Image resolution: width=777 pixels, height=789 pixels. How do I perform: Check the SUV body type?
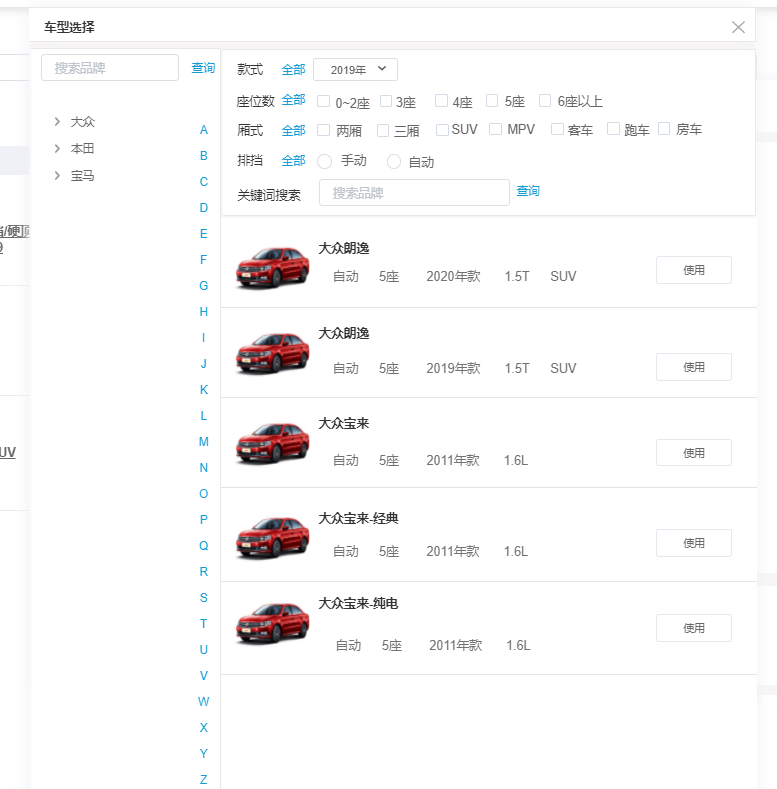coord(442,130)
